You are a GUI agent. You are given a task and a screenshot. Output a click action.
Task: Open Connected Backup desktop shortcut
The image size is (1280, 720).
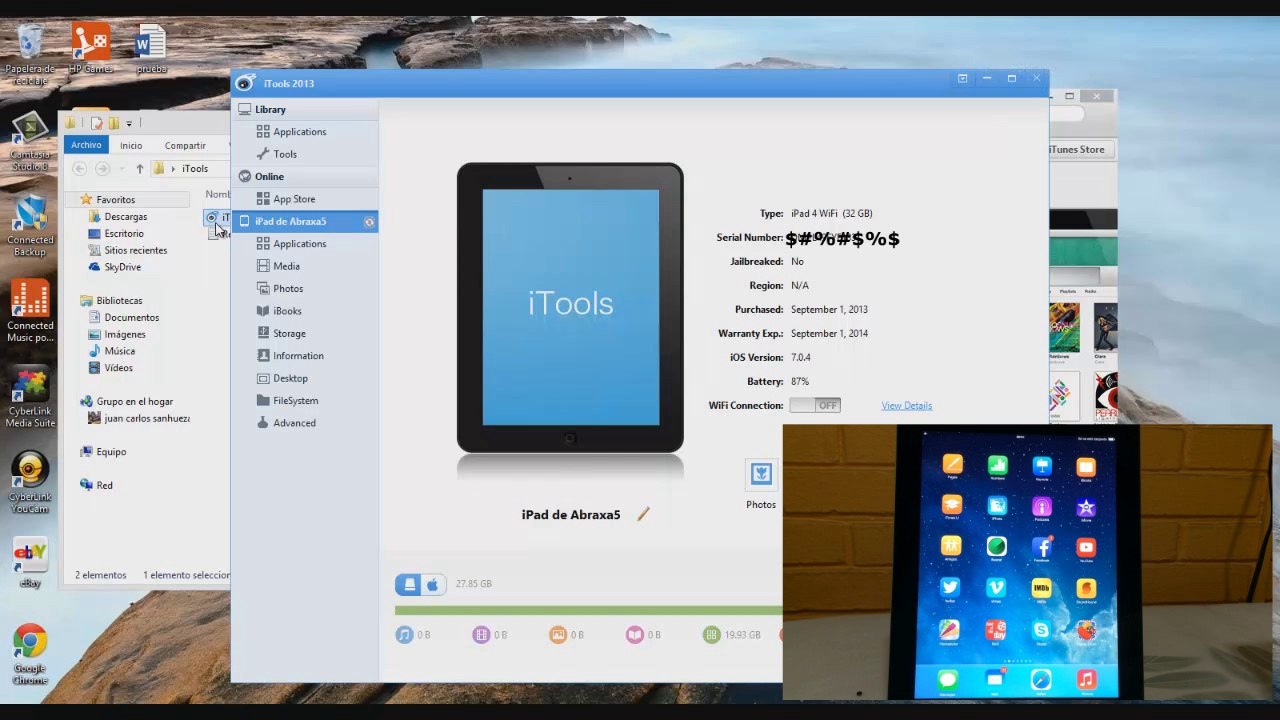[31, 226]
